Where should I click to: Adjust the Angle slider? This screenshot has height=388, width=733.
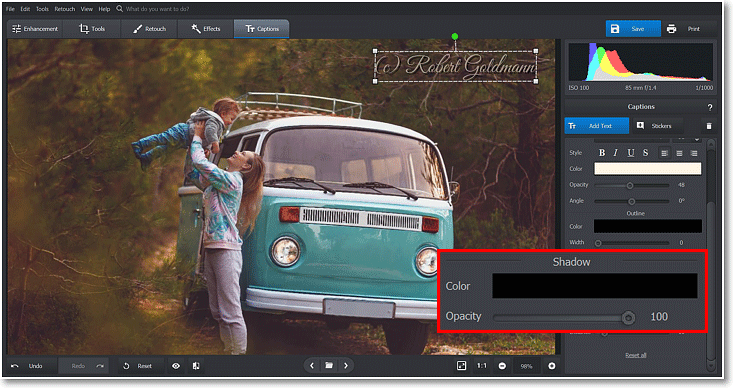(632, 201)
